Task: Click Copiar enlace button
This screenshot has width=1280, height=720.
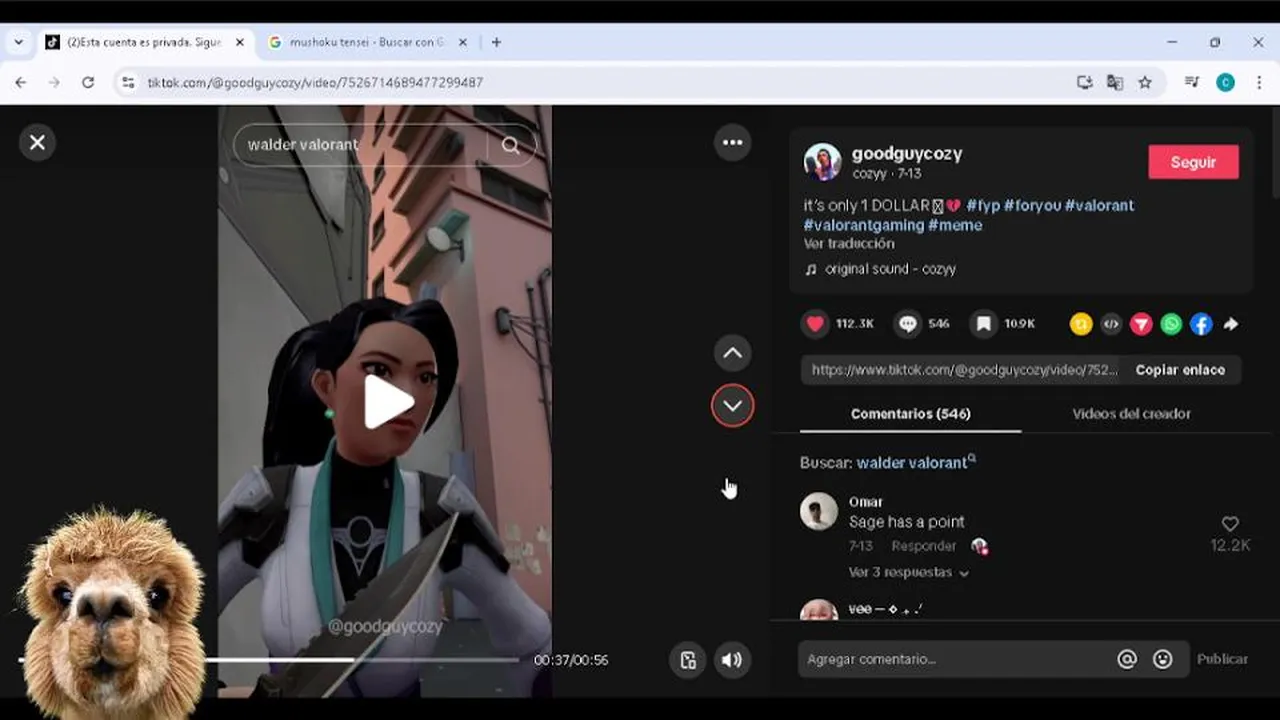Action: [1180, 370]
